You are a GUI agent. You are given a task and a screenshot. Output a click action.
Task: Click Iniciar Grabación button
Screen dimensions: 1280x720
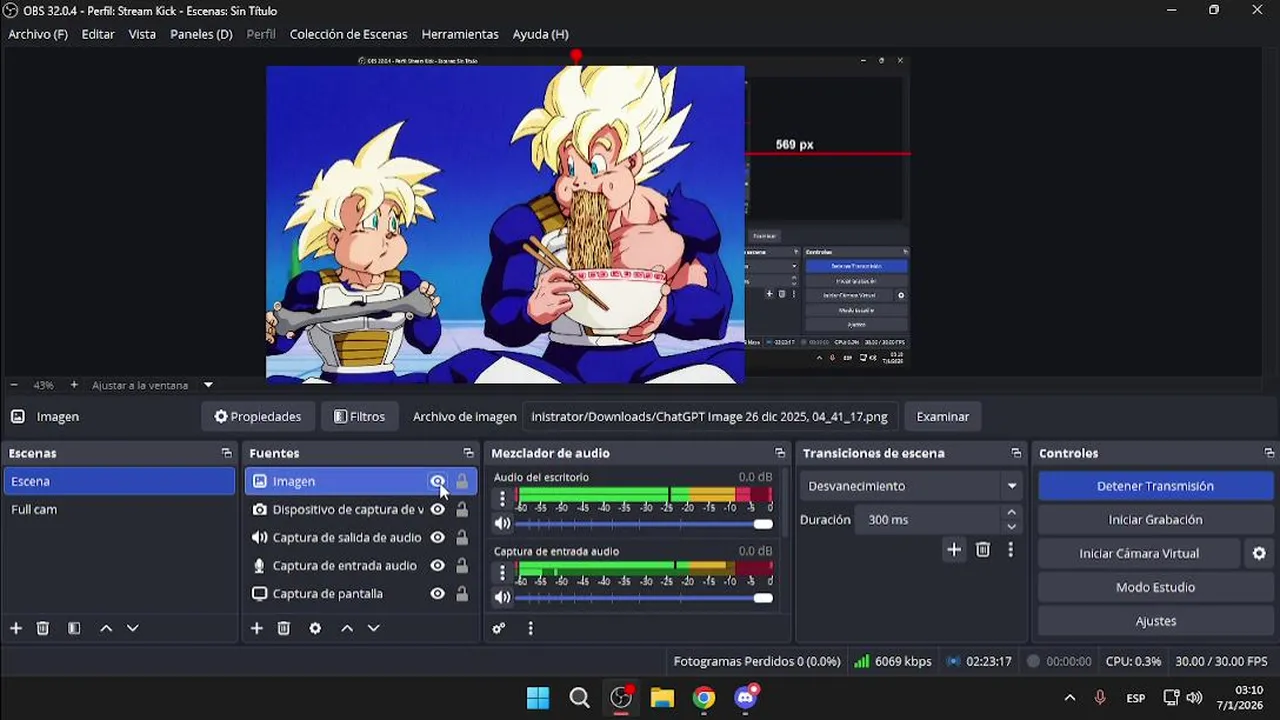tap(1155, 520)
